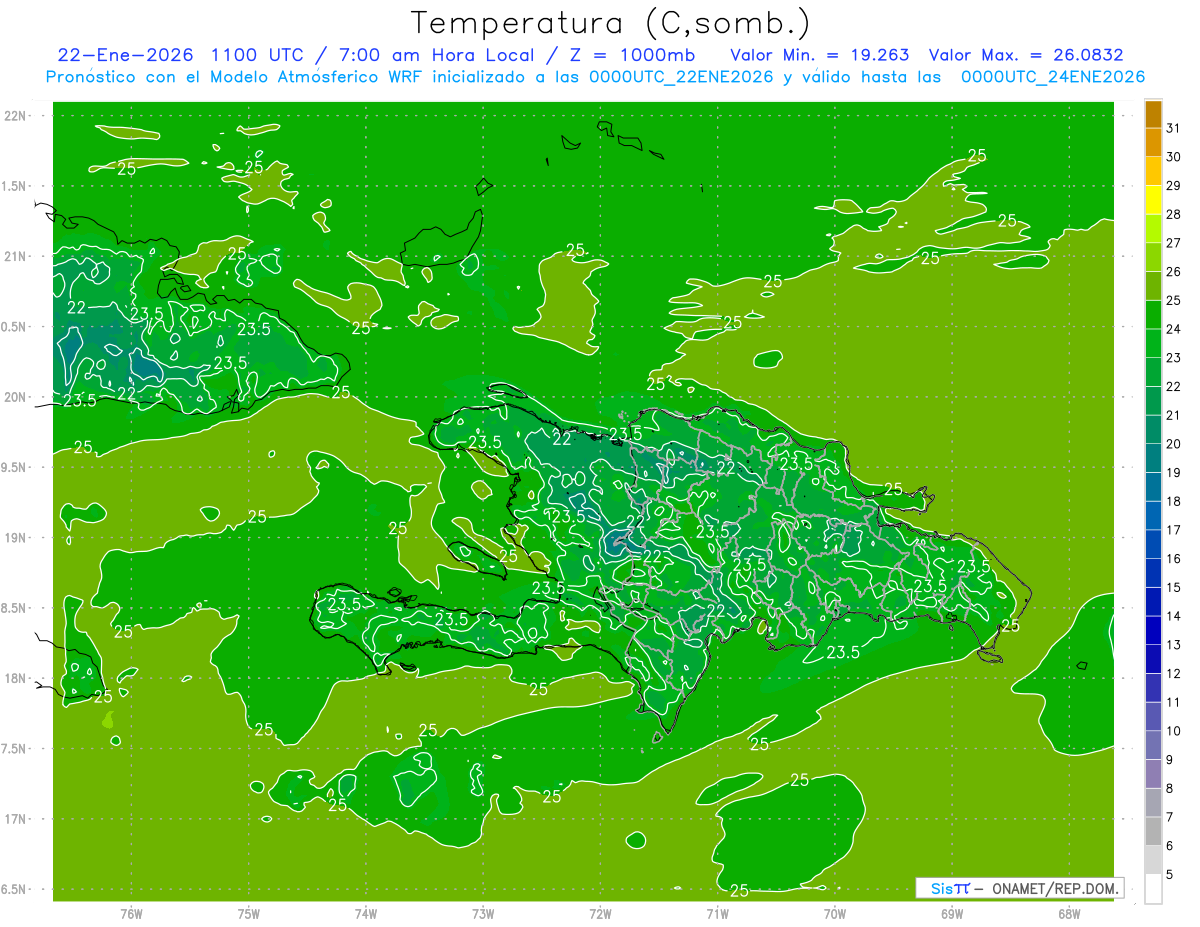Select the Valor Min. = 19.263 readout

coord(820,54)
